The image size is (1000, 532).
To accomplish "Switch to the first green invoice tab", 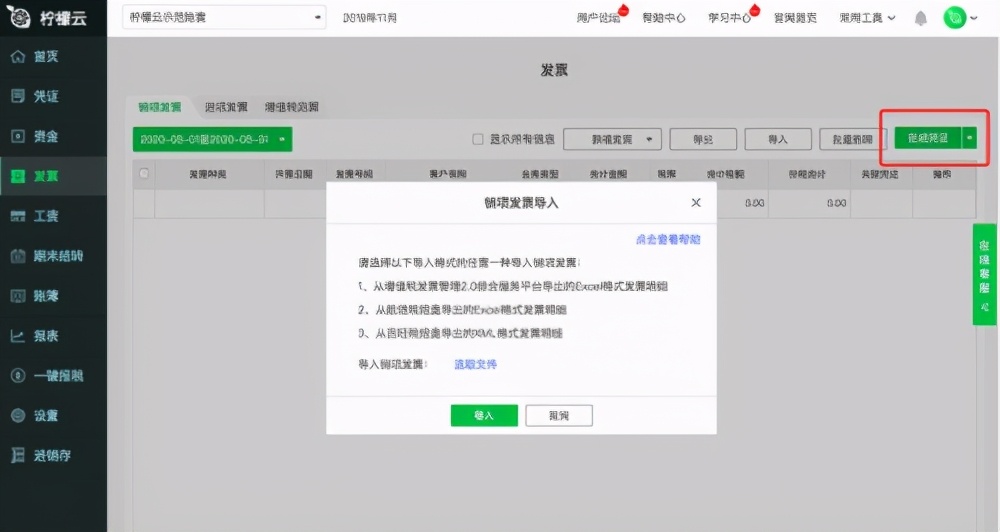I will click(x=160, y=107).
